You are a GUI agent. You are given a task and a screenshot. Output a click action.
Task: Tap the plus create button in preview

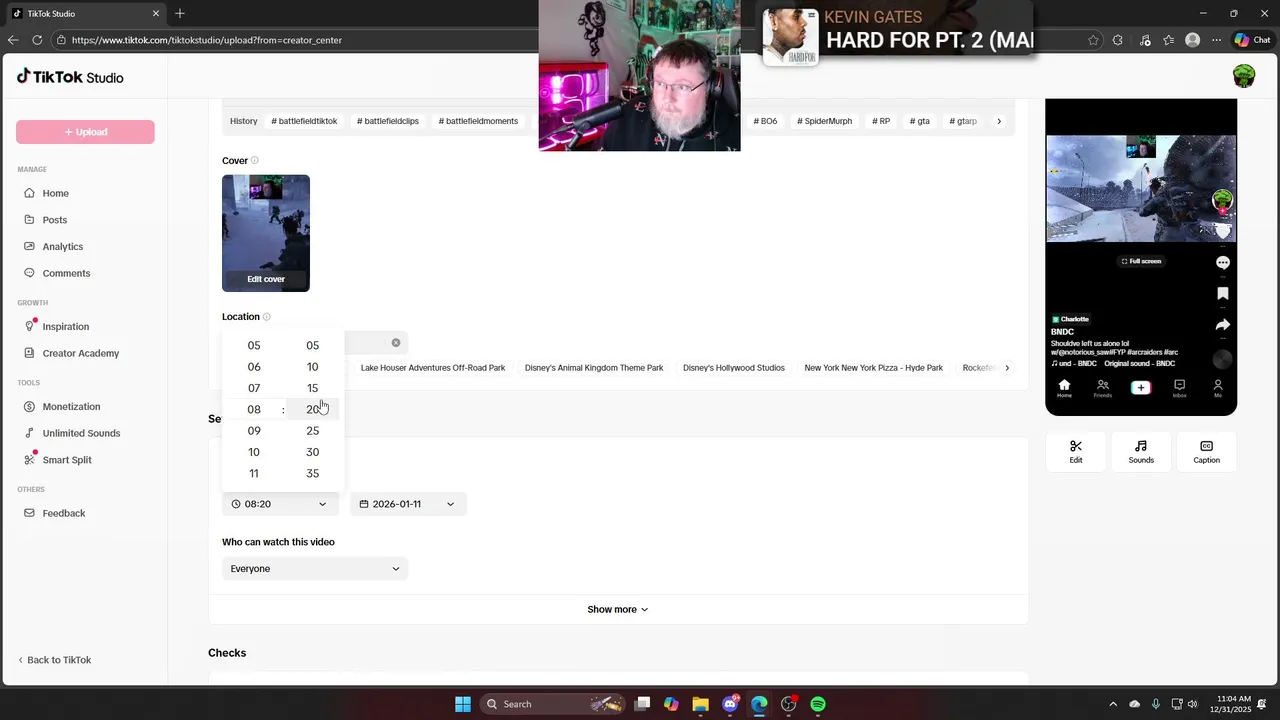[x=1141, y=387]
